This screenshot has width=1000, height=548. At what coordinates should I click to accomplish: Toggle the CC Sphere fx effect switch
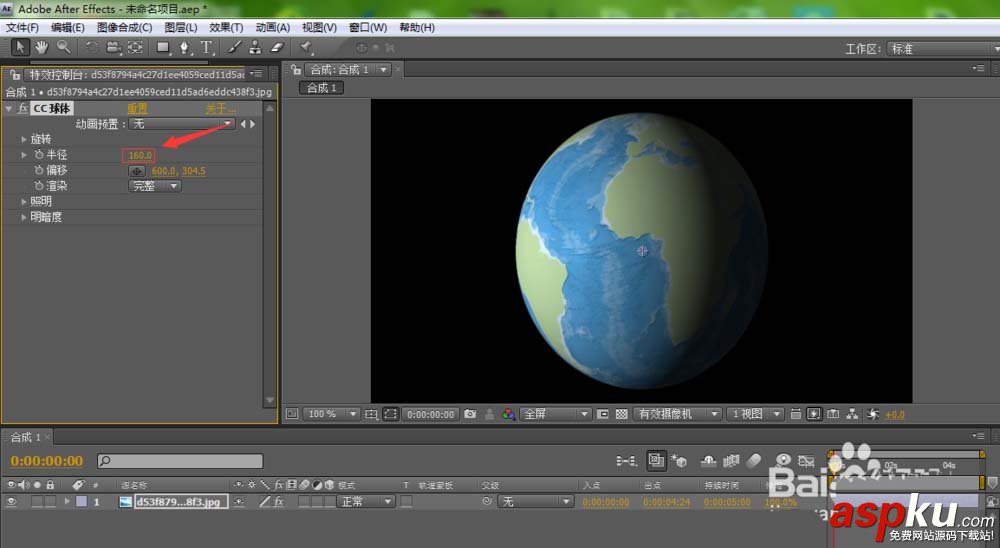pos(23,109)
